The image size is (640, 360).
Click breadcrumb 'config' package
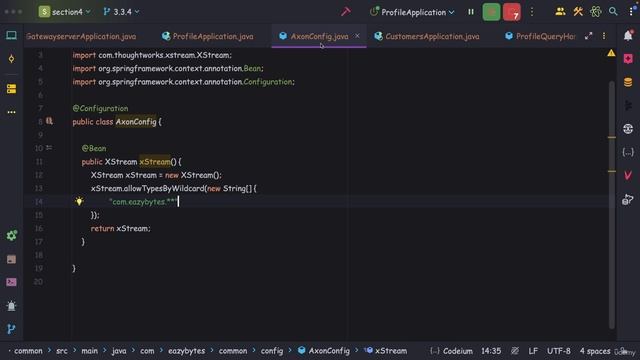(x=272, y=351)
